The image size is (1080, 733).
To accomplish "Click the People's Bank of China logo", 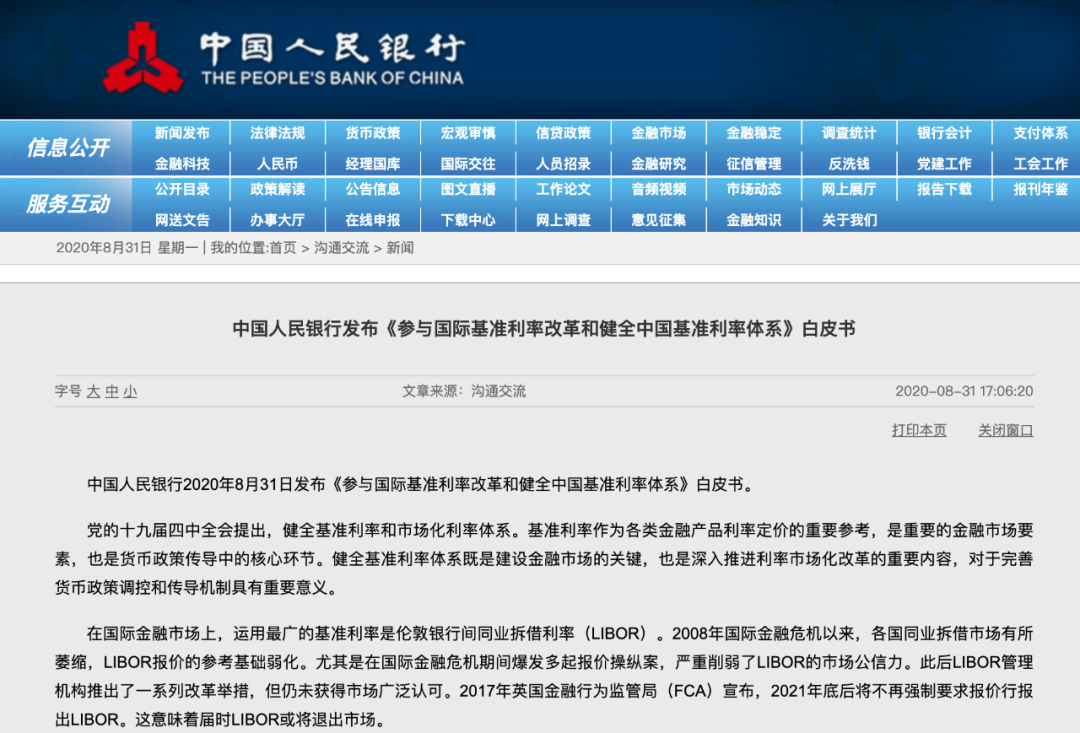I will click(142, 59).
